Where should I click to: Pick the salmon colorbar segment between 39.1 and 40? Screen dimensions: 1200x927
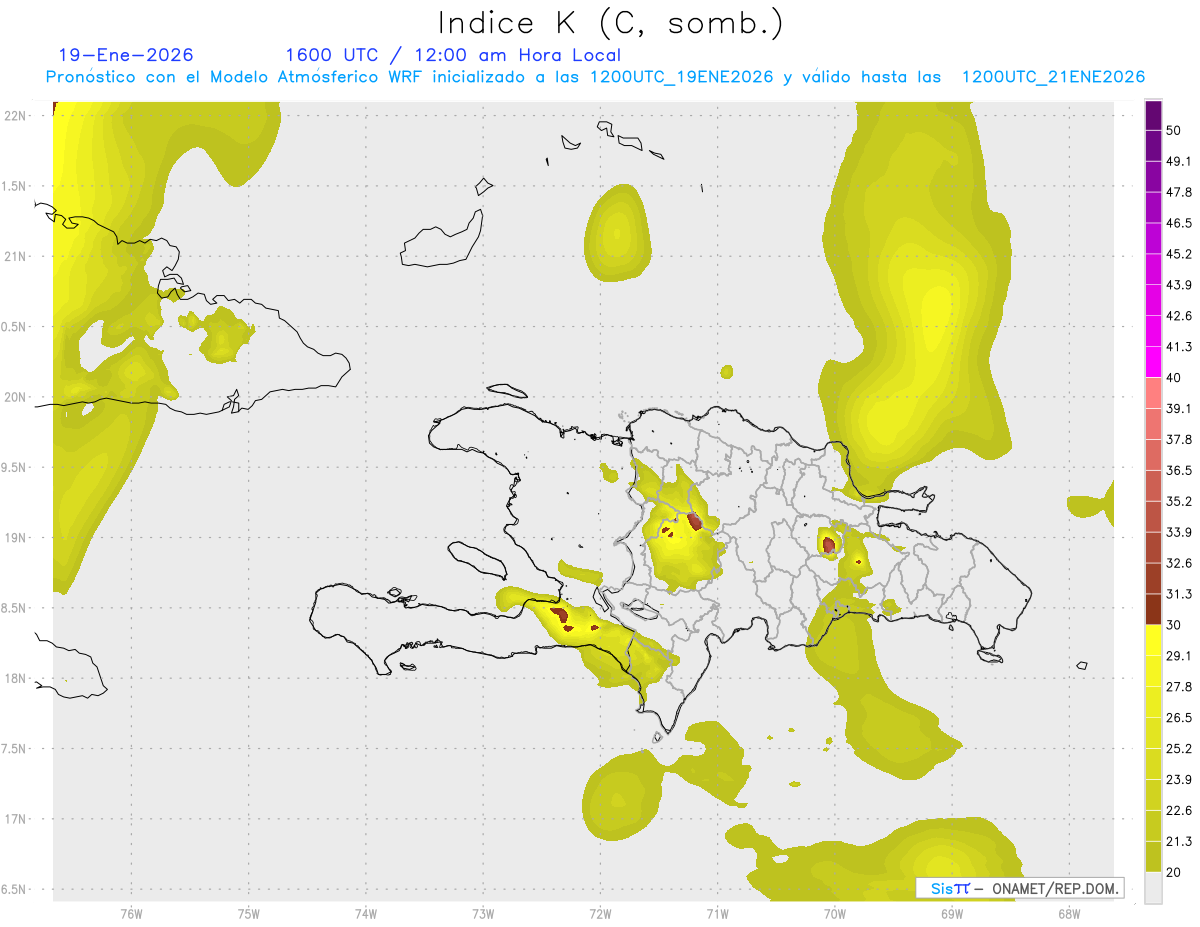click(1153, 394)
